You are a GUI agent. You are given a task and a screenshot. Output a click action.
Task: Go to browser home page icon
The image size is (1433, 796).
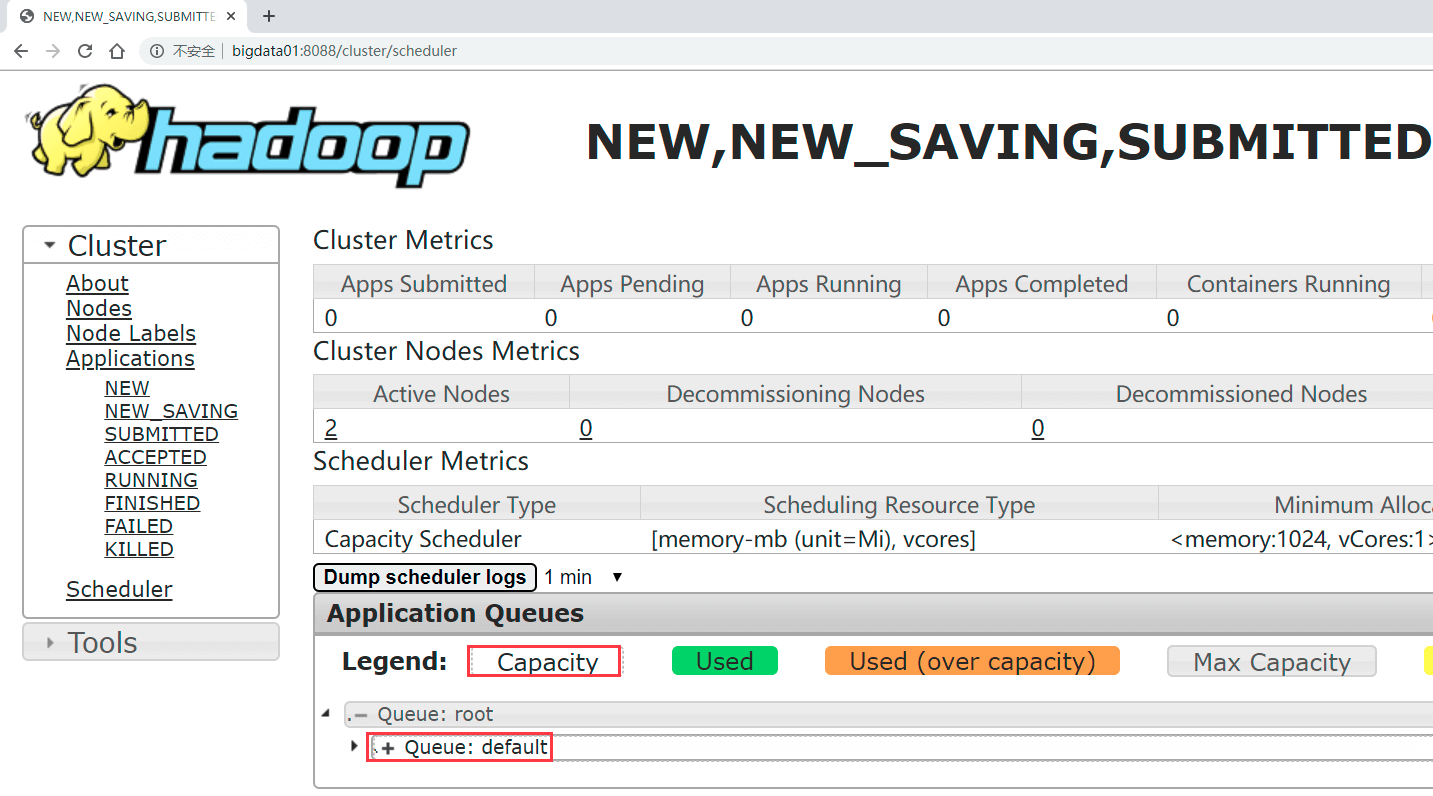(x=117, y=51)
